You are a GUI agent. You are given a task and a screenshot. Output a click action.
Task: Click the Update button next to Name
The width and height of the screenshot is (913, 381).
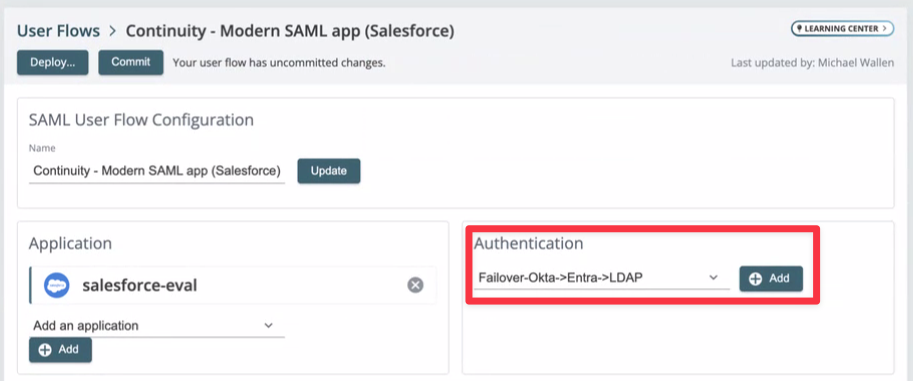click(329, 171)
